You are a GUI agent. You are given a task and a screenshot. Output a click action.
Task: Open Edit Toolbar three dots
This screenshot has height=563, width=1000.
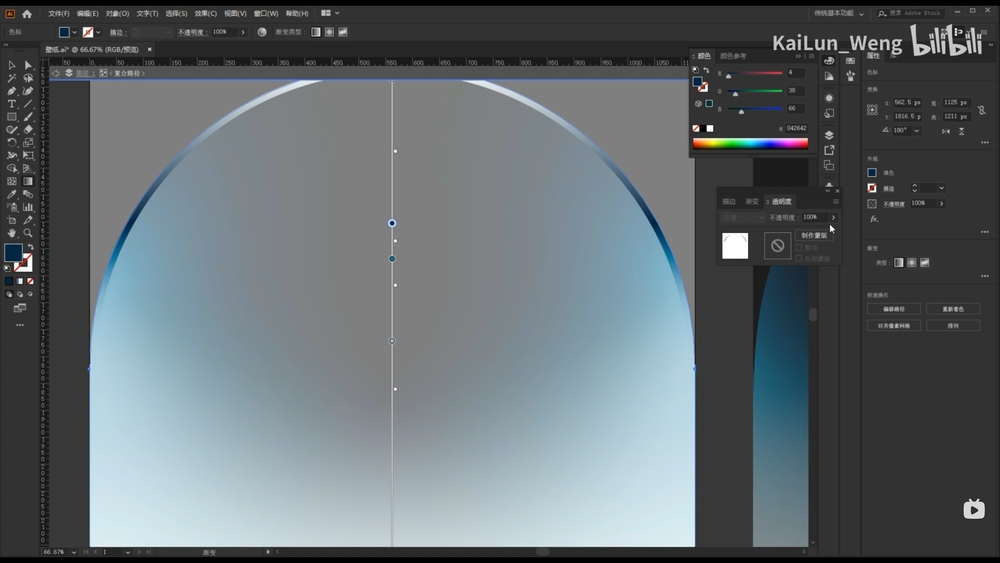point(20,325)
